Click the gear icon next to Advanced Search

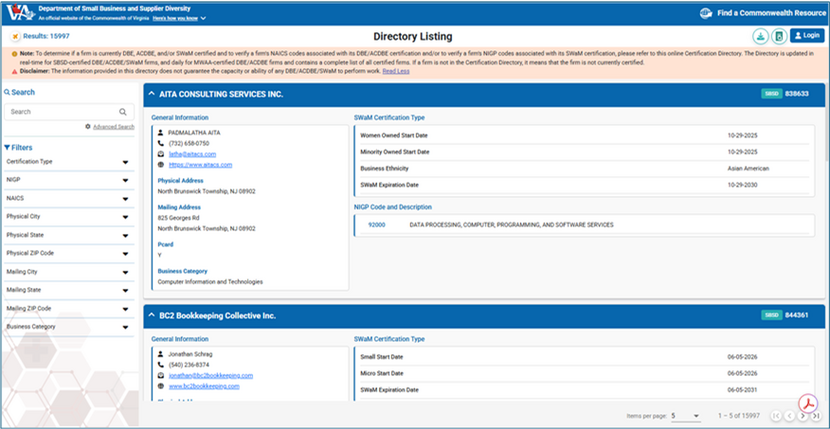point(88,127)
